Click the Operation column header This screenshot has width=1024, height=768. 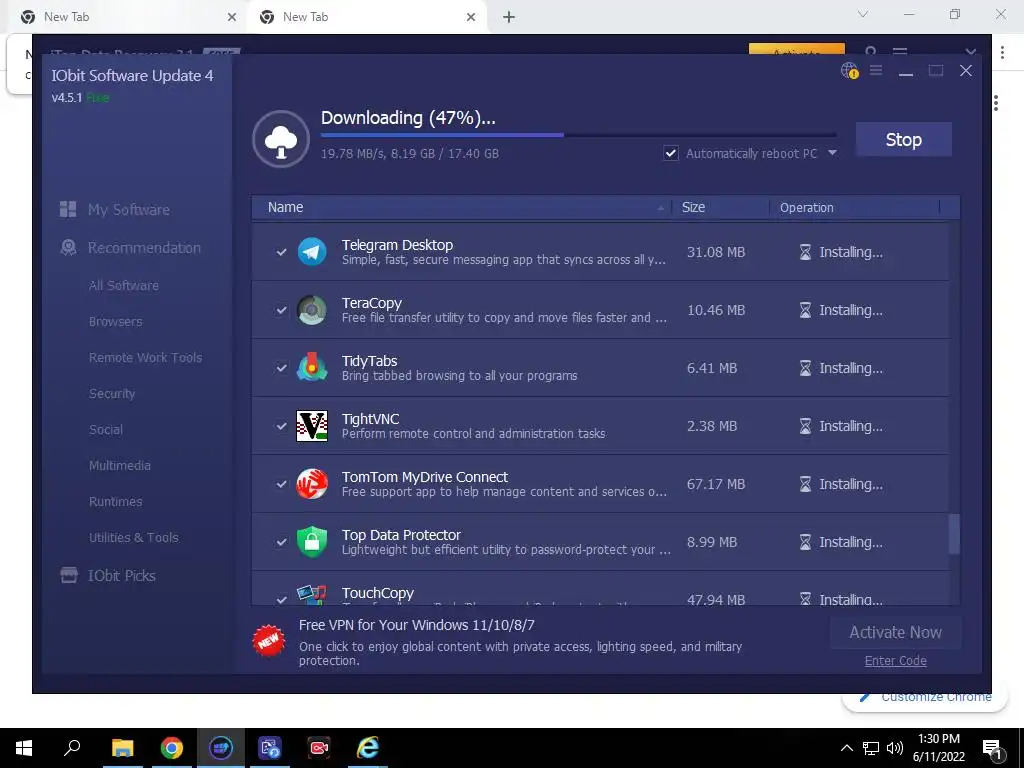coord(854,207)
